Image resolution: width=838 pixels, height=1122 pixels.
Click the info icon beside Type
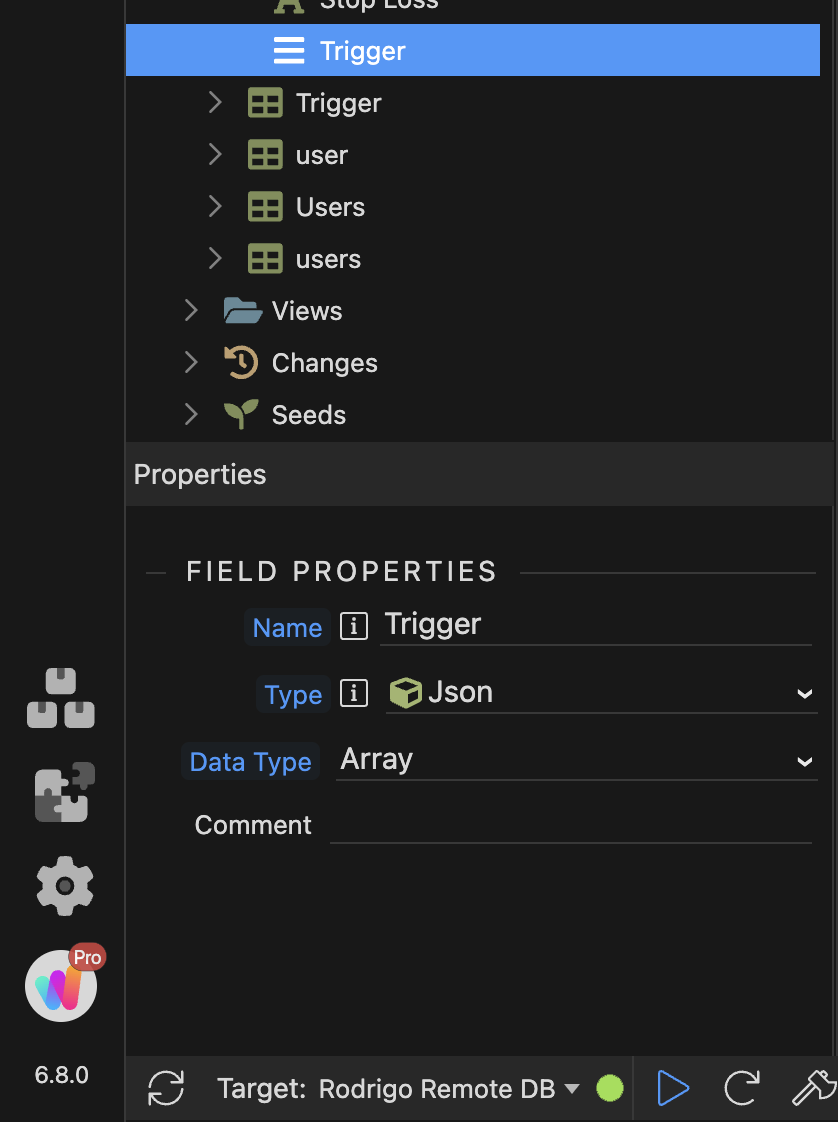point(354,693)
